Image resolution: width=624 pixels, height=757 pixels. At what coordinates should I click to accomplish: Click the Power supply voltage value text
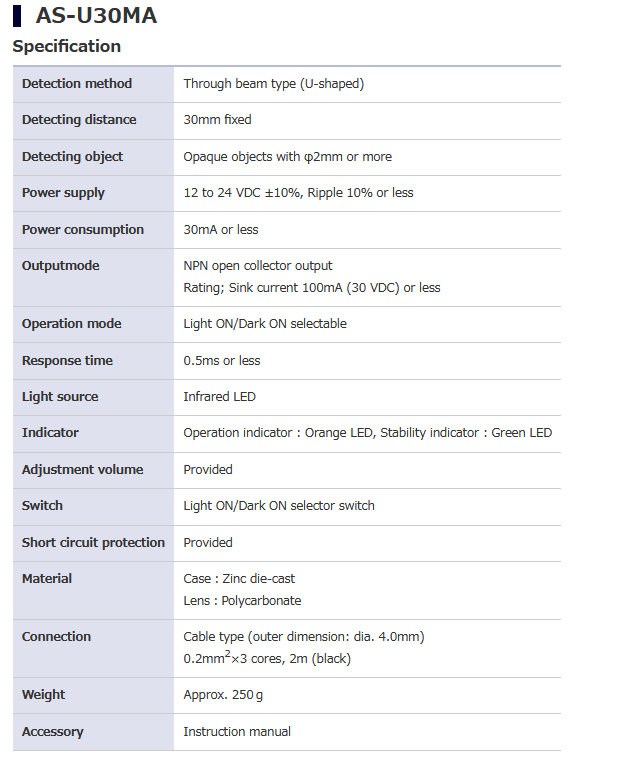tap(298, 193)
